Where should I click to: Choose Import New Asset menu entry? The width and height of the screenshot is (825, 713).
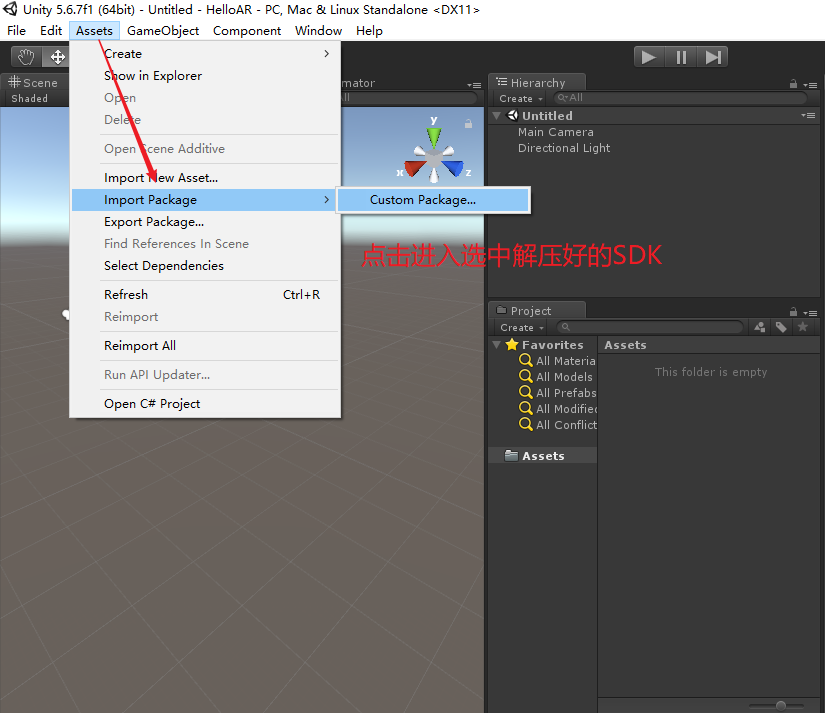point(204,178)
